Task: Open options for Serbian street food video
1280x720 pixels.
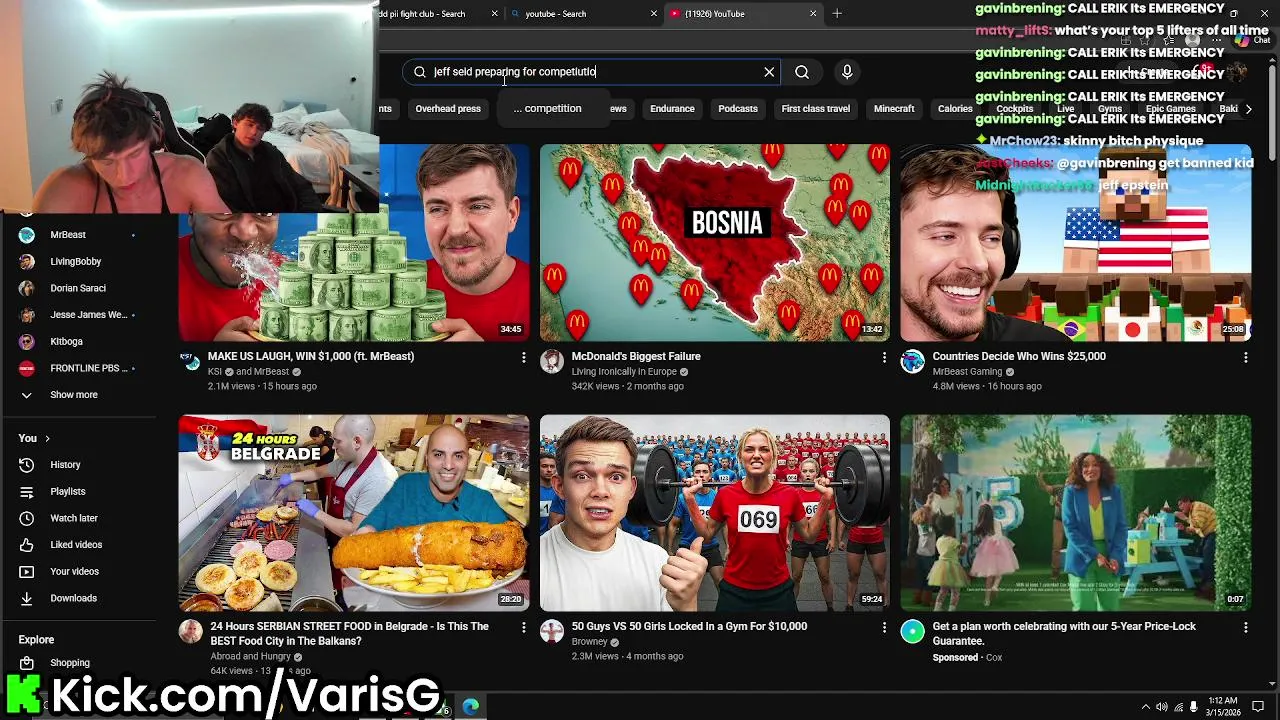Action: 523,627
